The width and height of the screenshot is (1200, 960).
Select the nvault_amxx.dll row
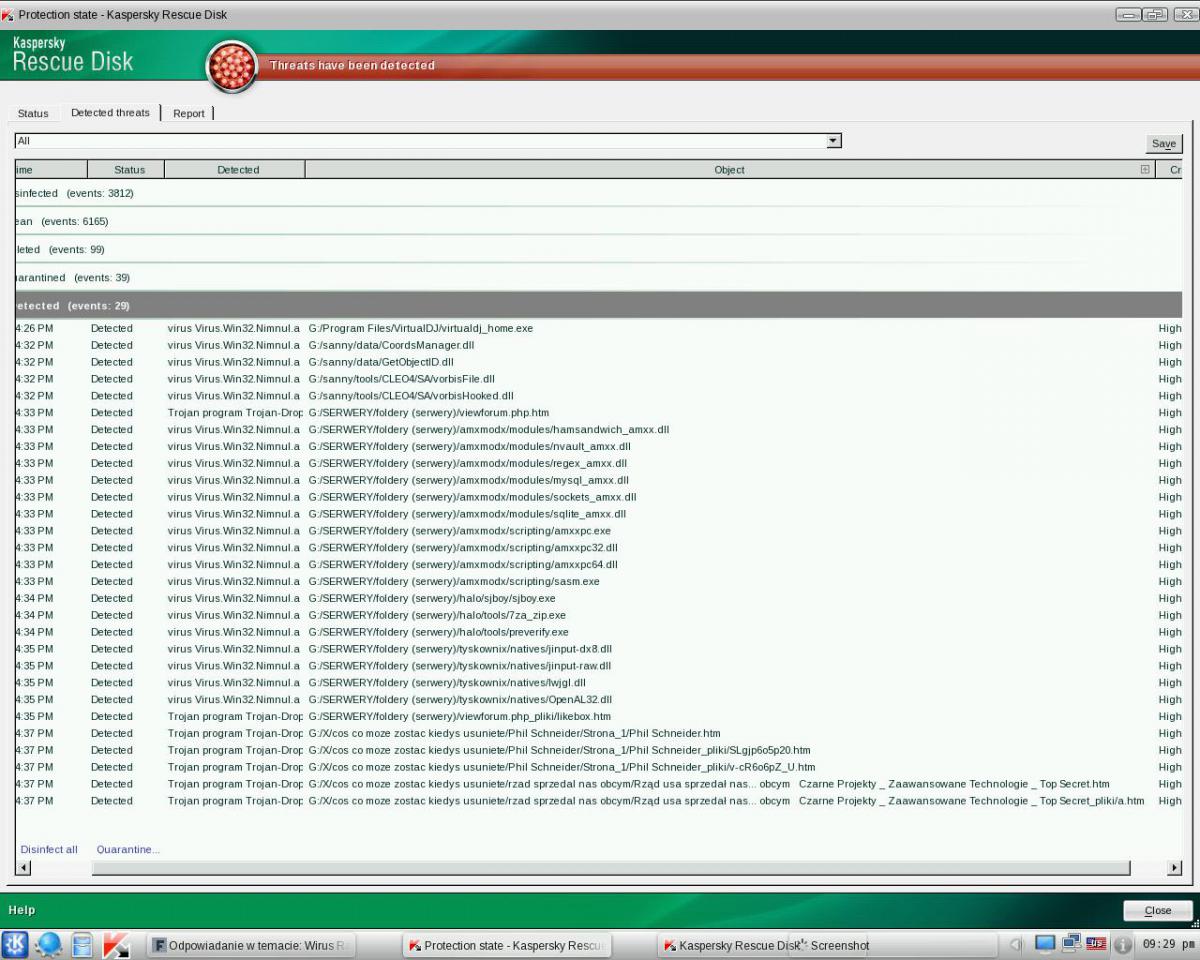click(x=598, y=446)
